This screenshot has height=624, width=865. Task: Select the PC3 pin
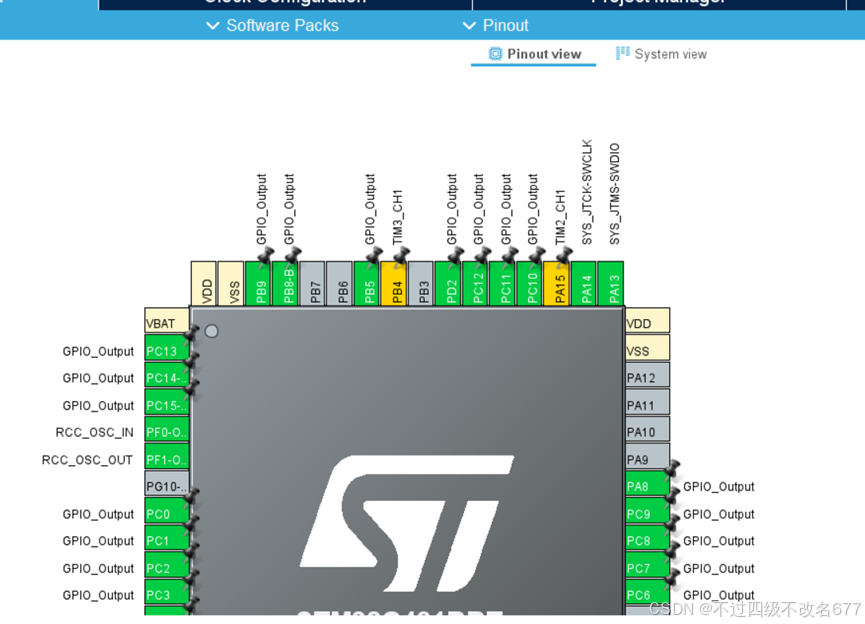167,592
